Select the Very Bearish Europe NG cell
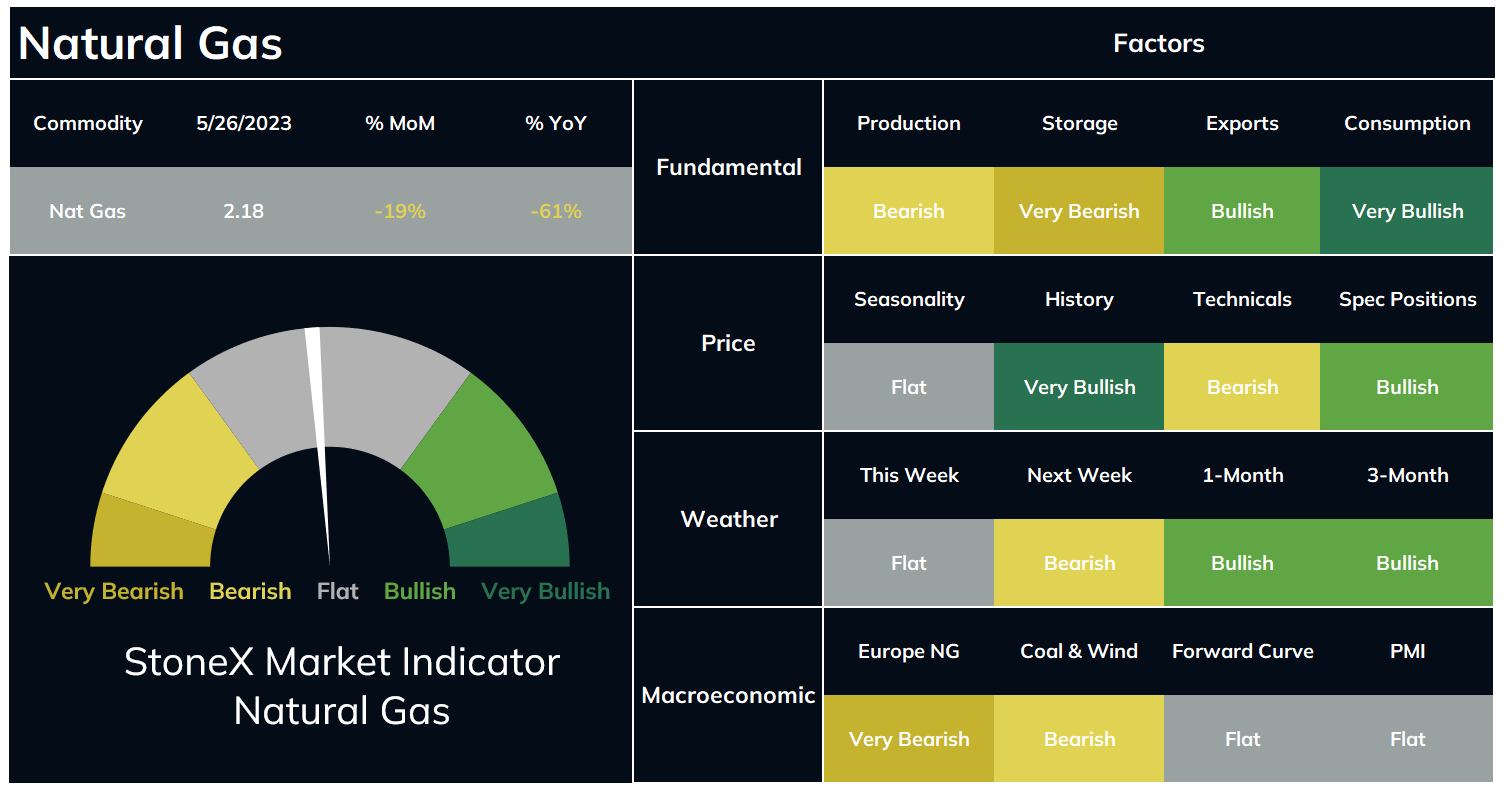The image size is (1505, 789). (x=909, y=739)
